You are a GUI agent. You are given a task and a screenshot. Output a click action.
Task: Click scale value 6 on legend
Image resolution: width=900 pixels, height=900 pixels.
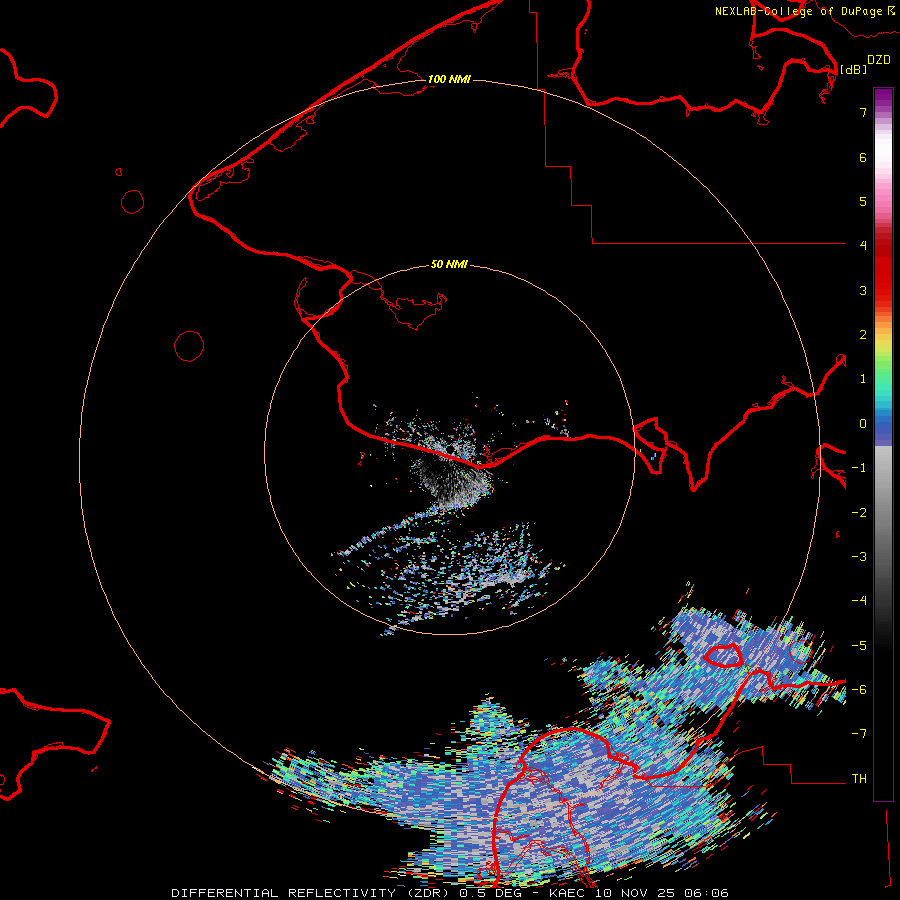pos(863,157)
